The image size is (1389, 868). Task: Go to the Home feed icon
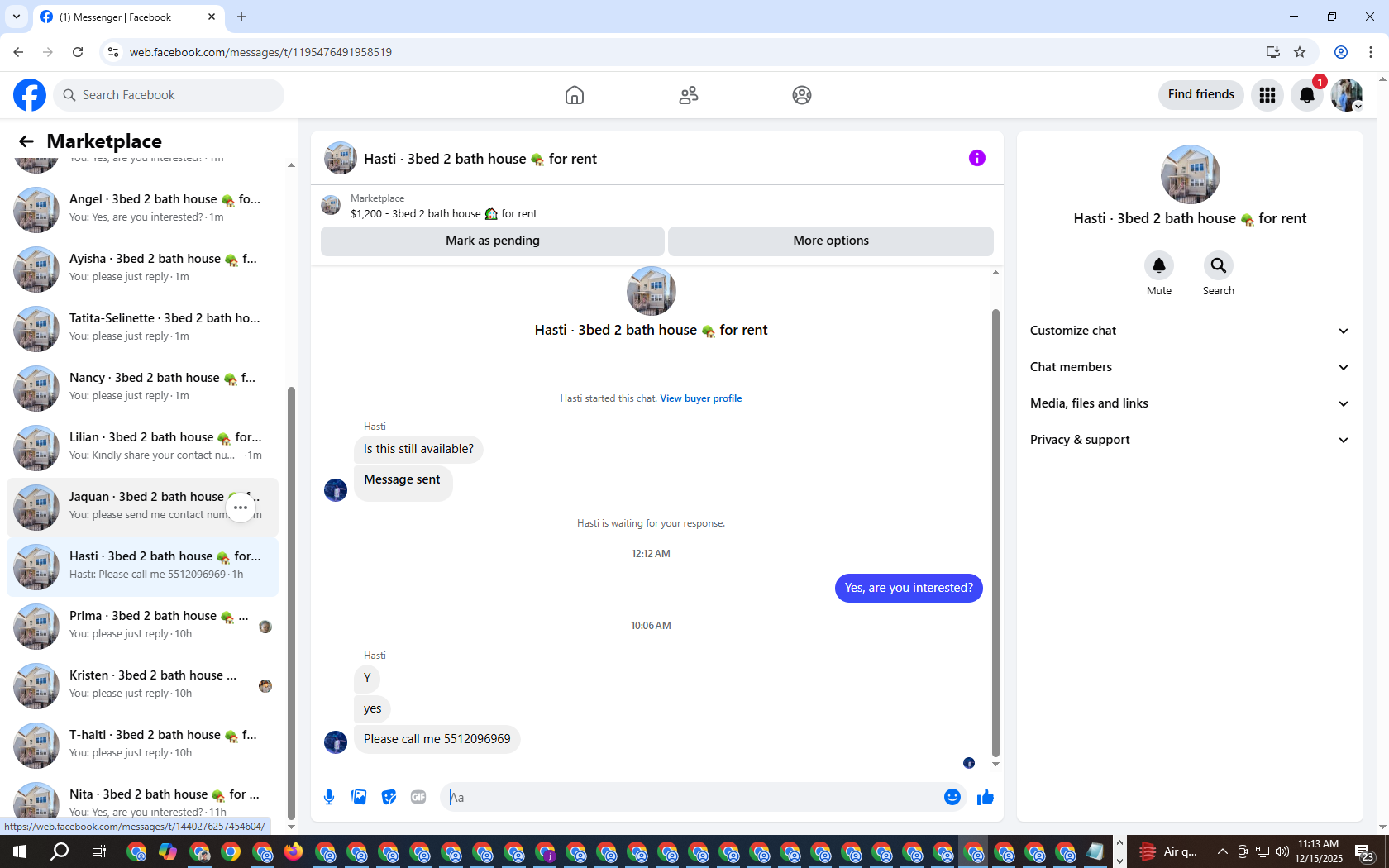(575, 95)
